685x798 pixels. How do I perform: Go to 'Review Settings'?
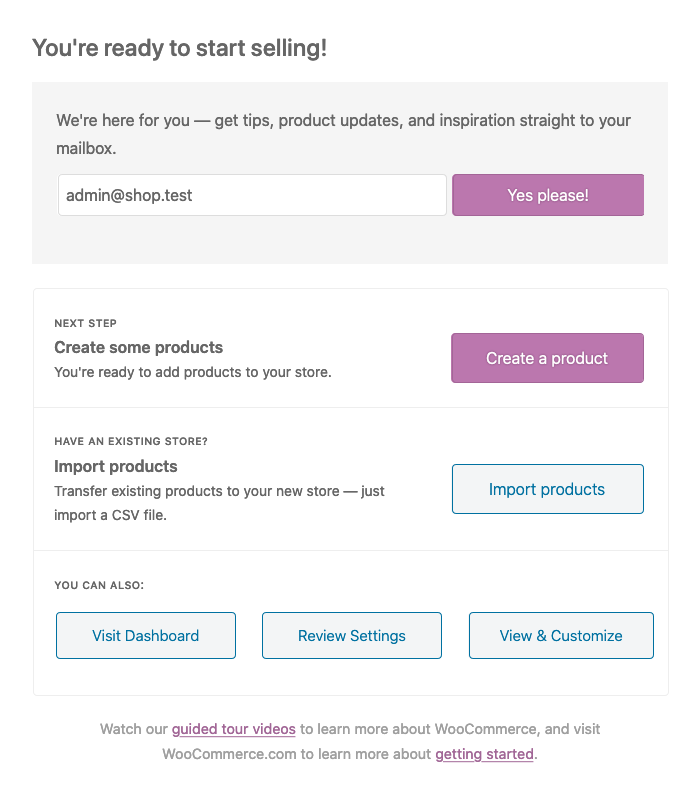[x=351, y=635]
